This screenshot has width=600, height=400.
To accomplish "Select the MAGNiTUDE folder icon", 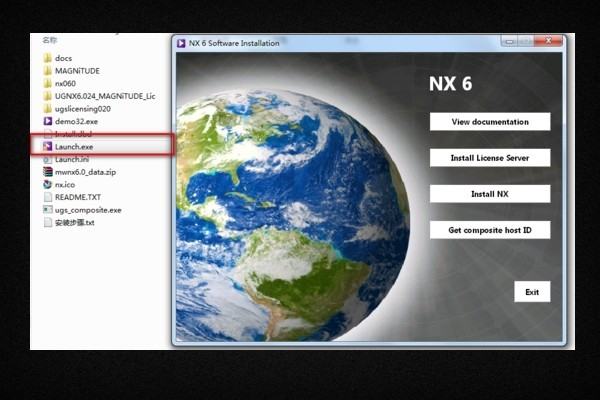I will [47, 71].
